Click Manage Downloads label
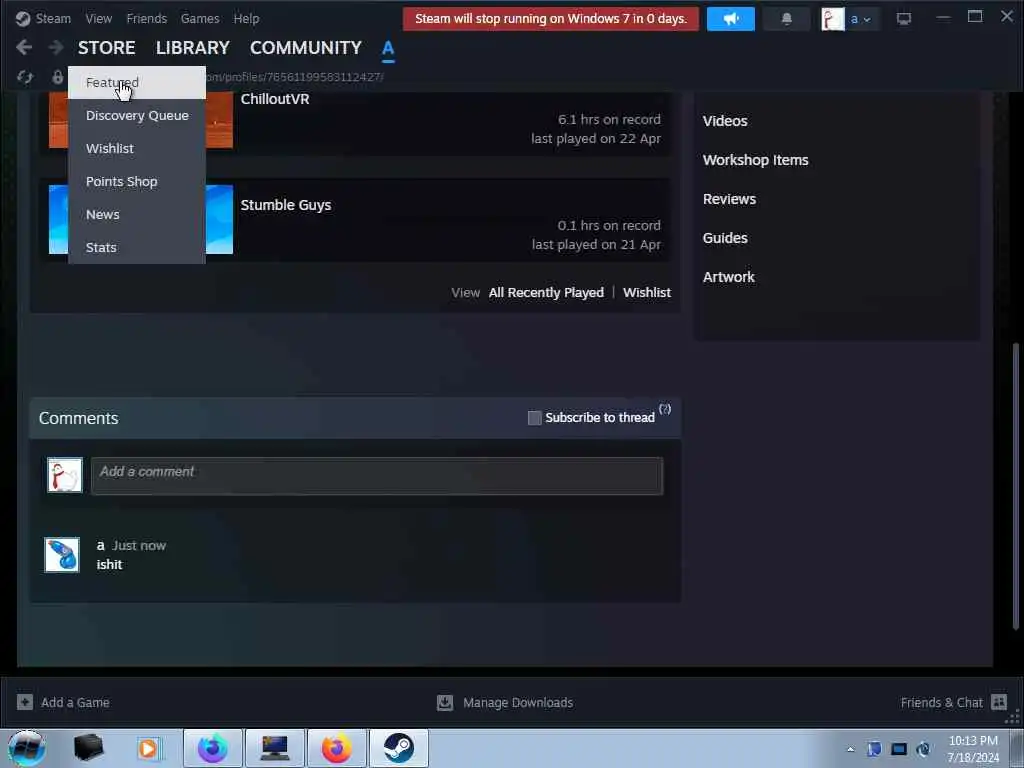 (x=518, y=703)
